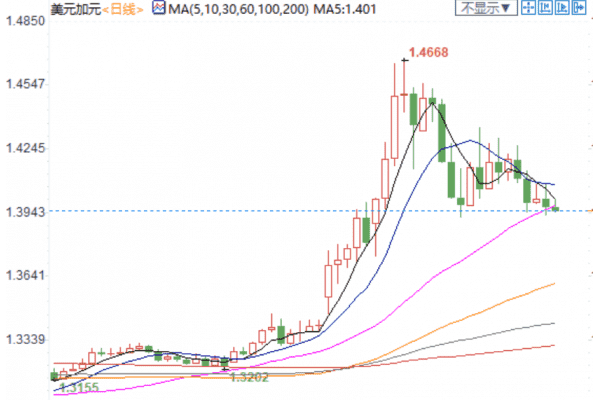Click the 1.3202 price label
Screen dimensions: 600x400
tap(247, 377)
